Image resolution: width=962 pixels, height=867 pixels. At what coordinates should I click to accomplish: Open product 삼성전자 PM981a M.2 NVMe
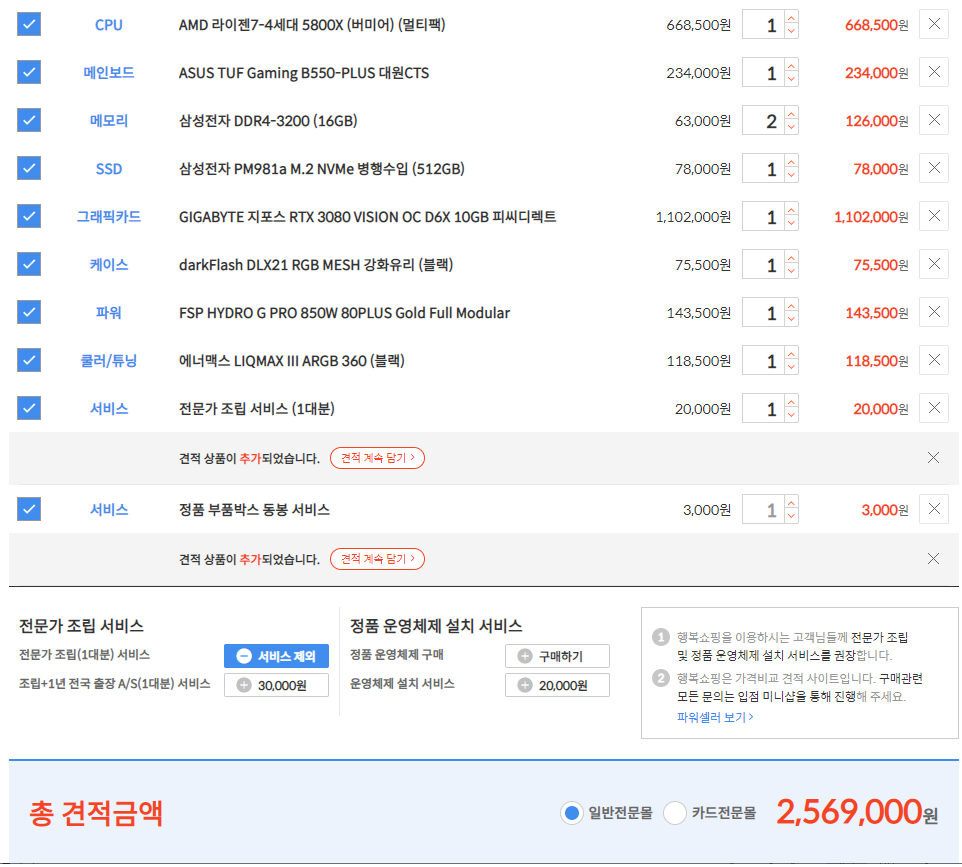tap(321, 169)
